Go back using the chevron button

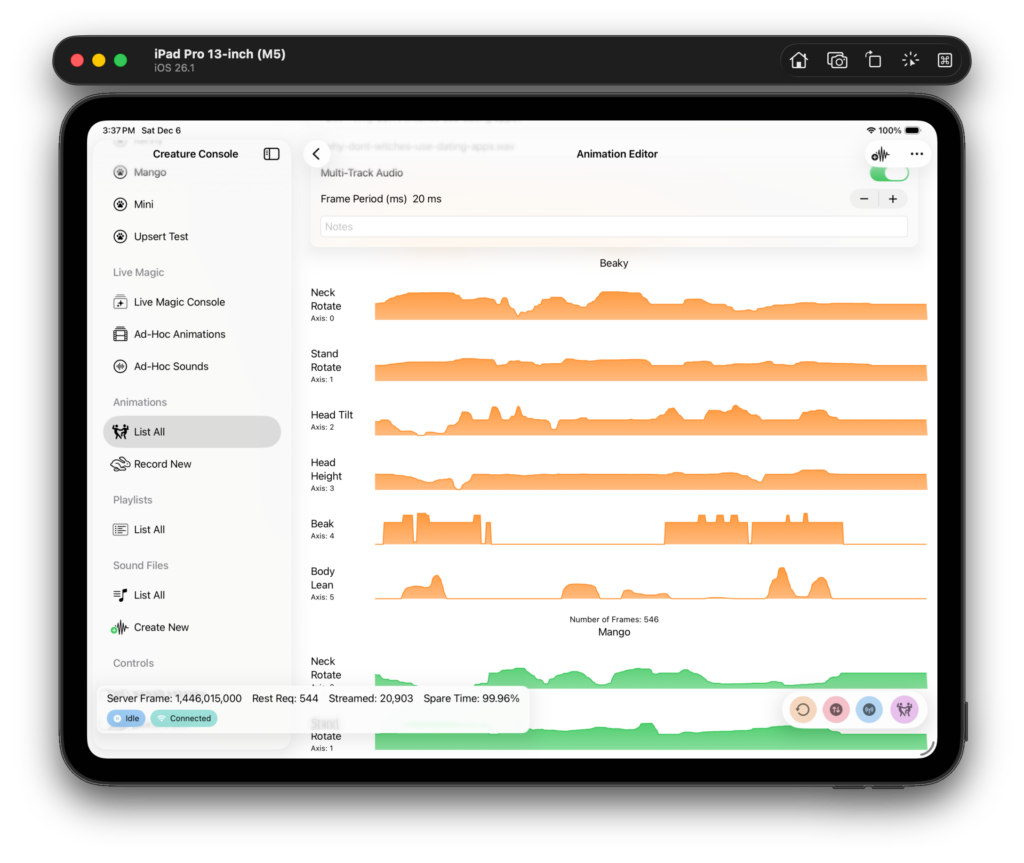317,154
